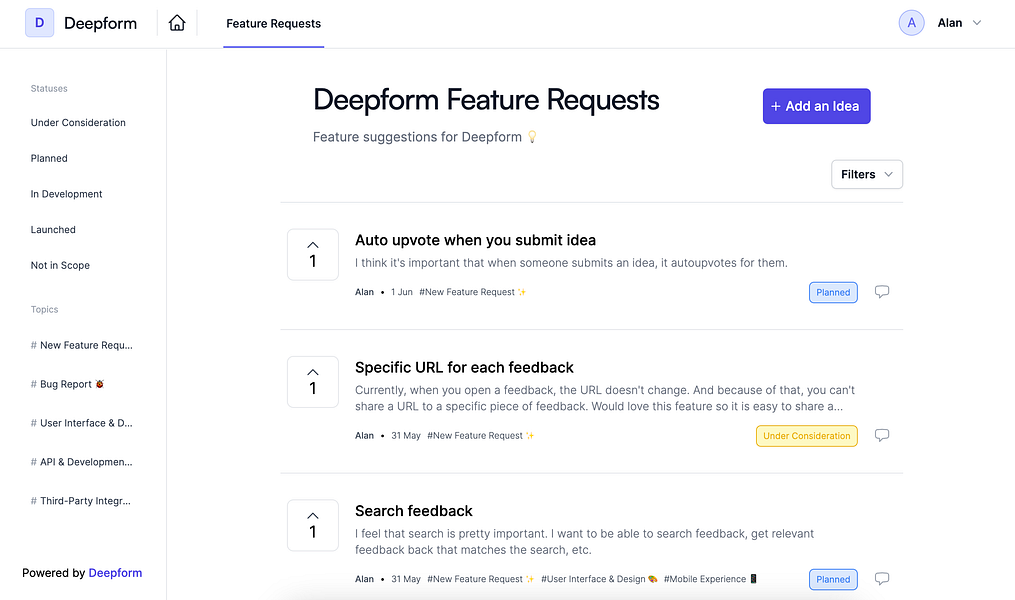Upvote Specific URL for each feedback

[313, 382]
